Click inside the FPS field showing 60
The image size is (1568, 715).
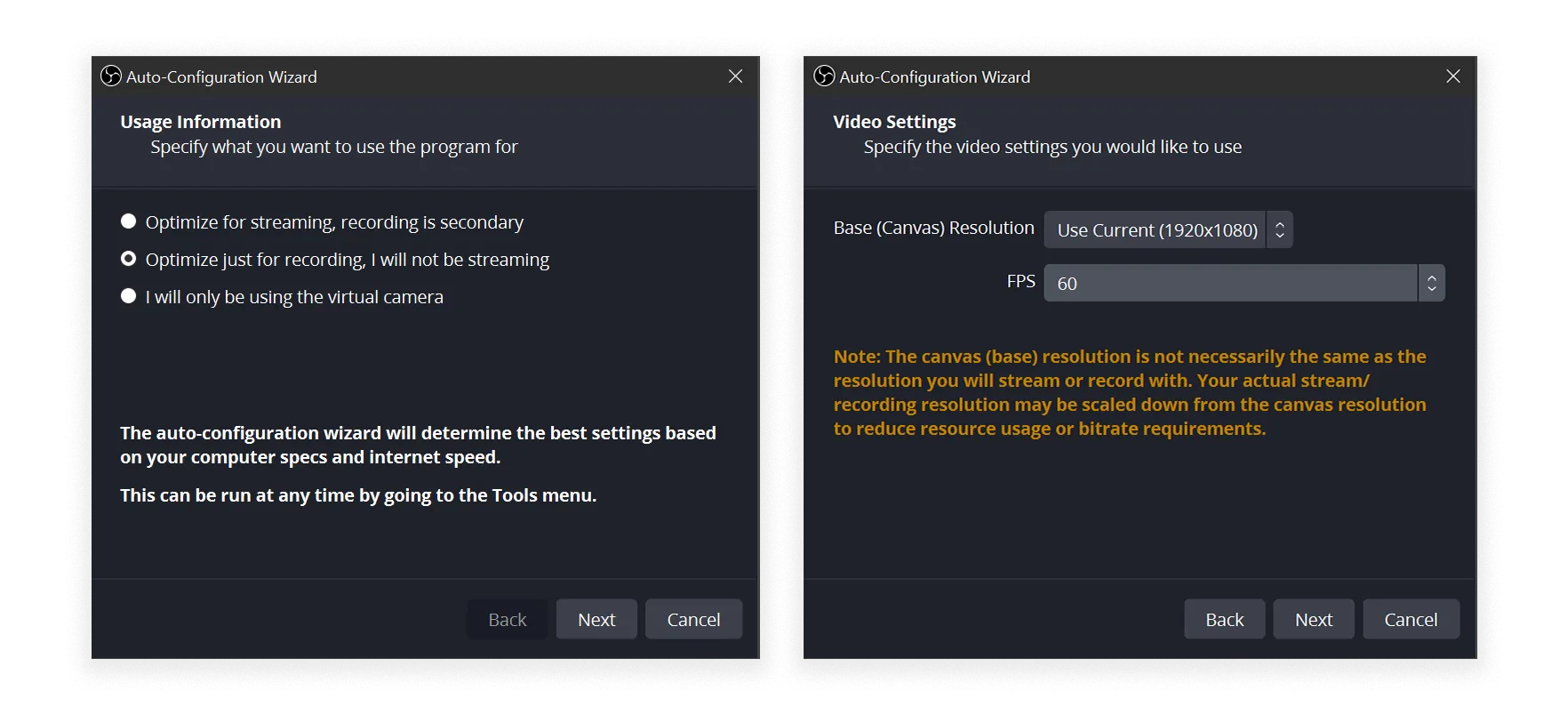[x=1229, y=284]
